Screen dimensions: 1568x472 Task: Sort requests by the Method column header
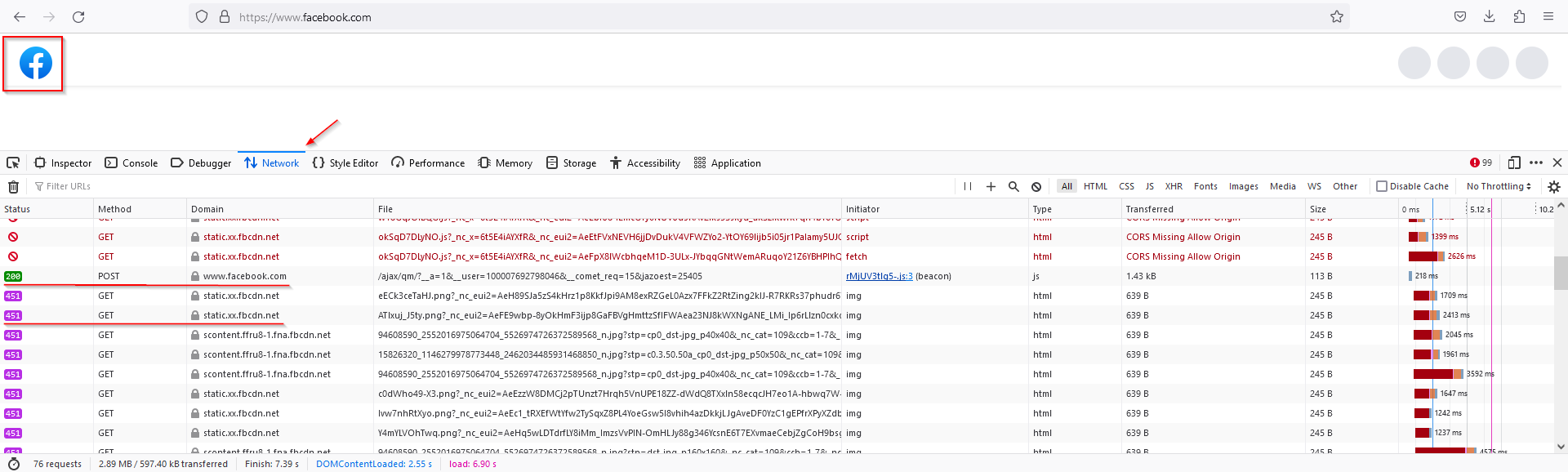[x=140, y=209]
